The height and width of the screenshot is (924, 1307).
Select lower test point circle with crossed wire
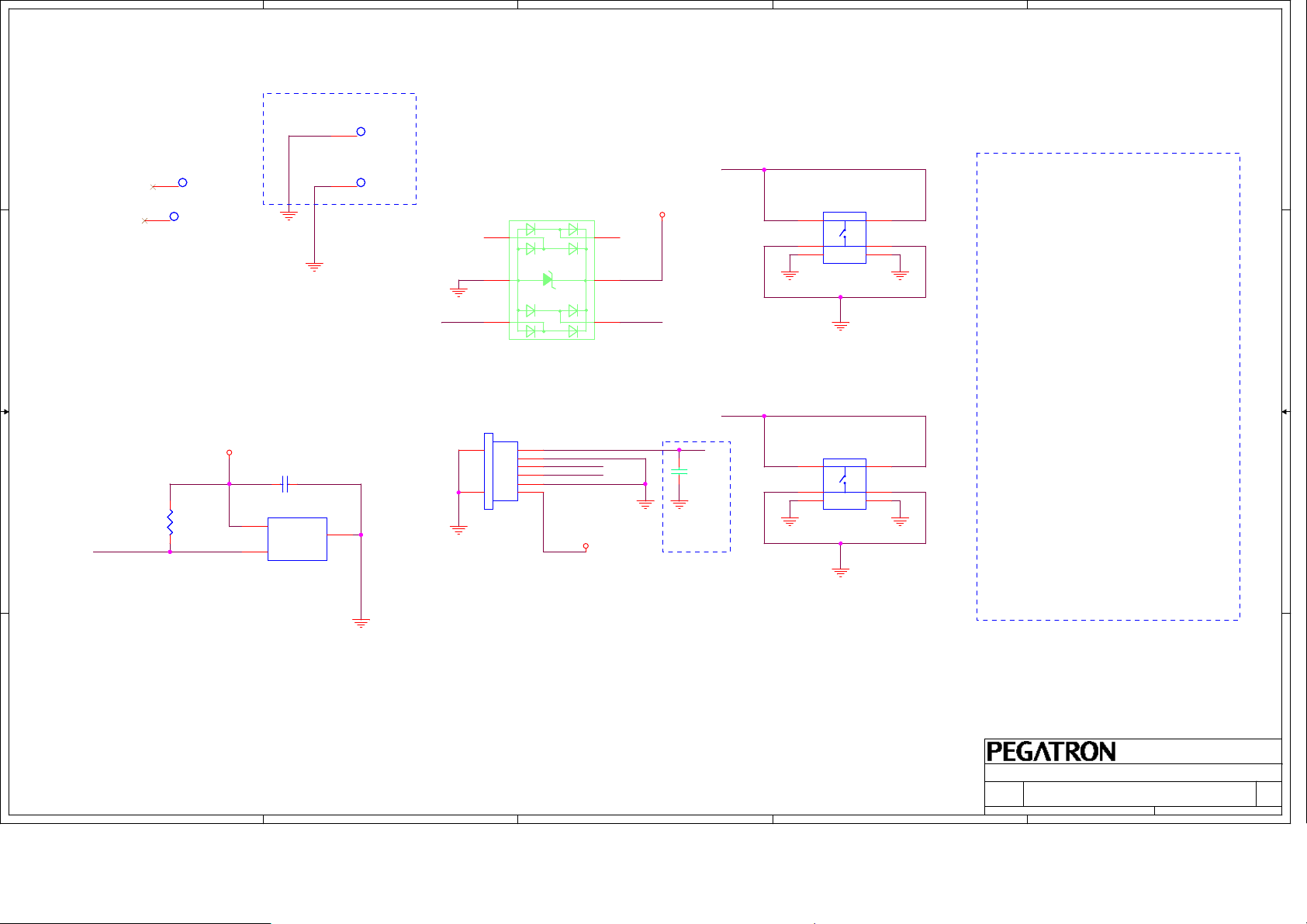point(174,216)
